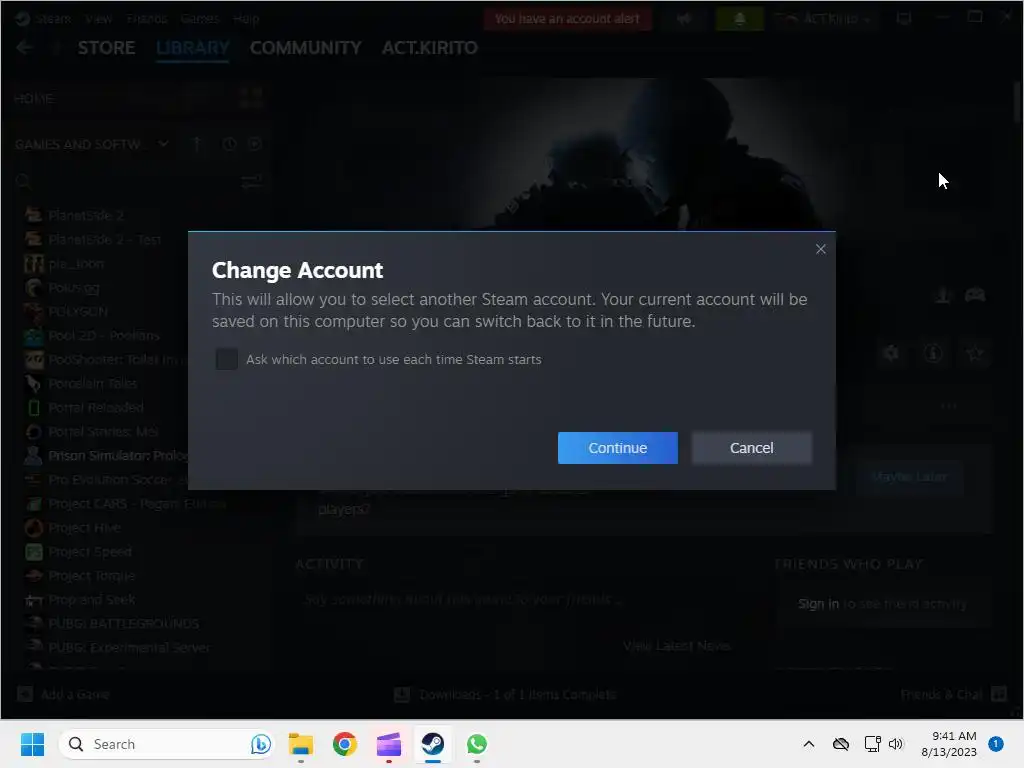The width and height of the screenshot is (1024, 768).
Task: Open the Friends menu
Action: point(147,18)
